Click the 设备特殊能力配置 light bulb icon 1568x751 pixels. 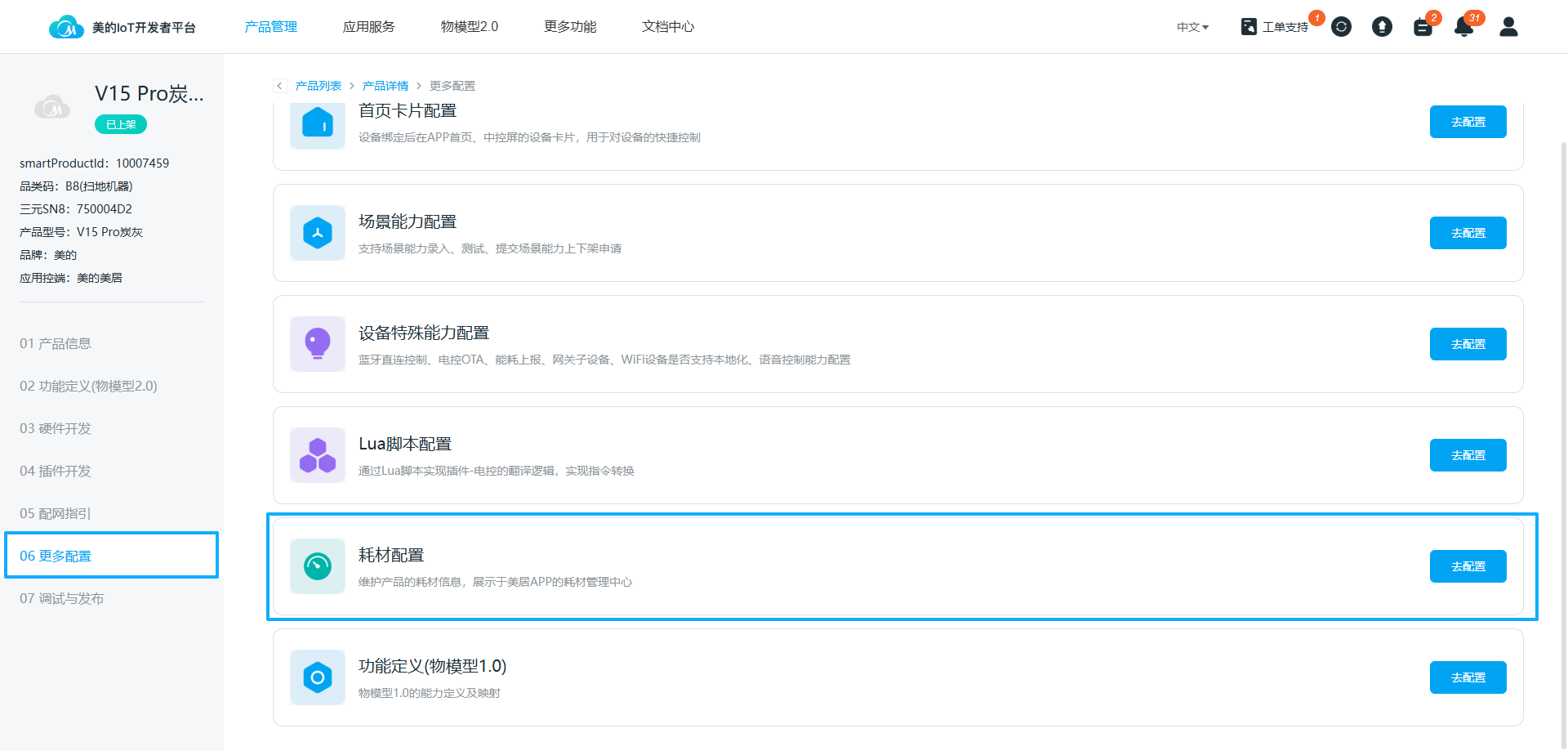tap(318, 344)
